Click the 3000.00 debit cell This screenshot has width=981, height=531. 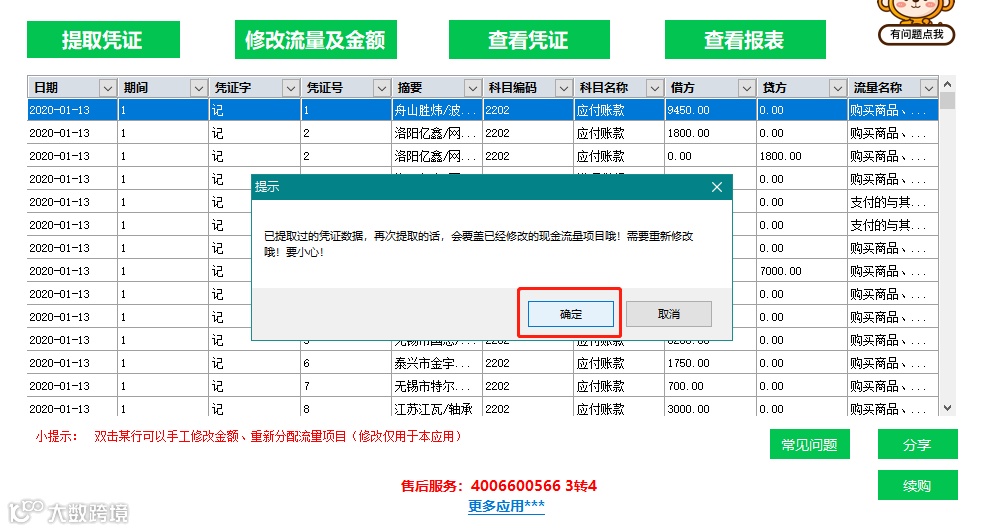point(710,408)
